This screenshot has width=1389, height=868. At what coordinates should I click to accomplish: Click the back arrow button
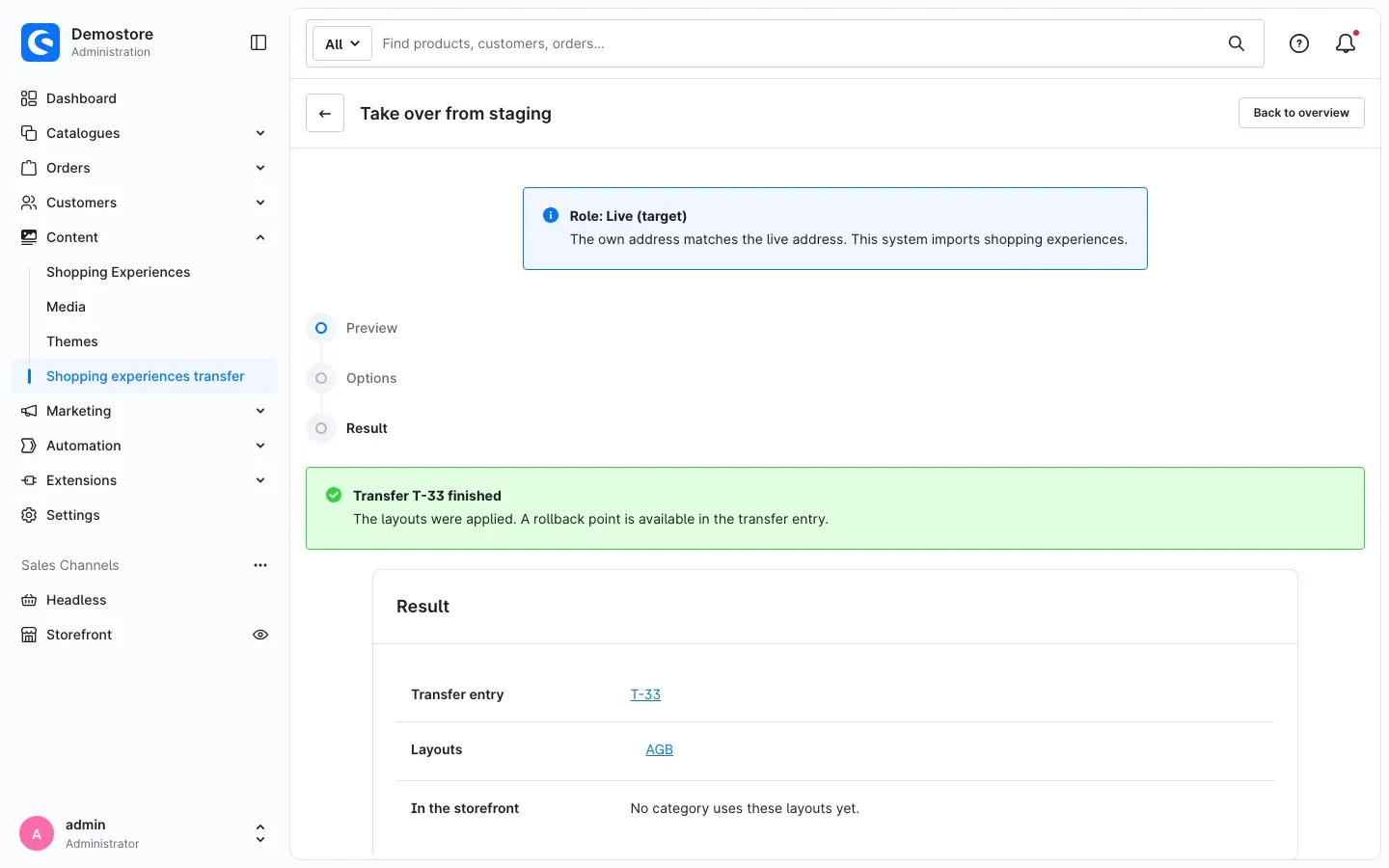coord(325,113)
